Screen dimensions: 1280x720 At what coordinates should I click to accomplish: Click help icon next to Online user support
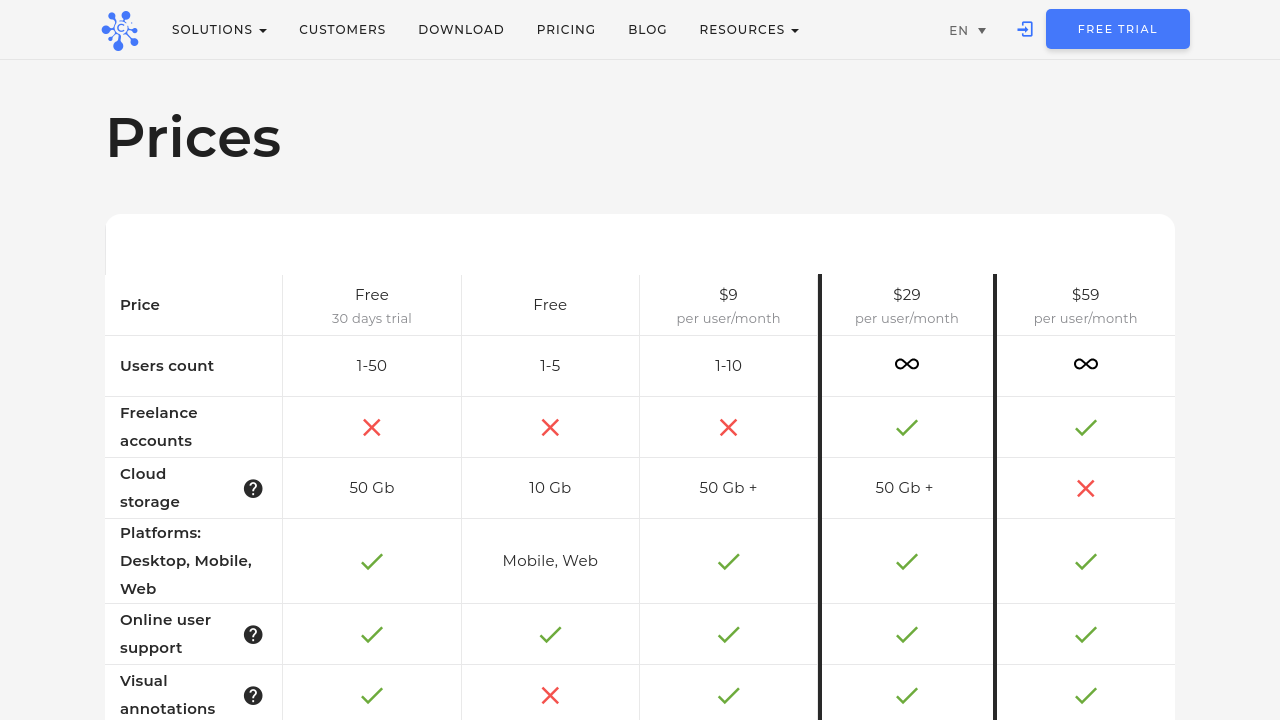(x=253, y=634)
